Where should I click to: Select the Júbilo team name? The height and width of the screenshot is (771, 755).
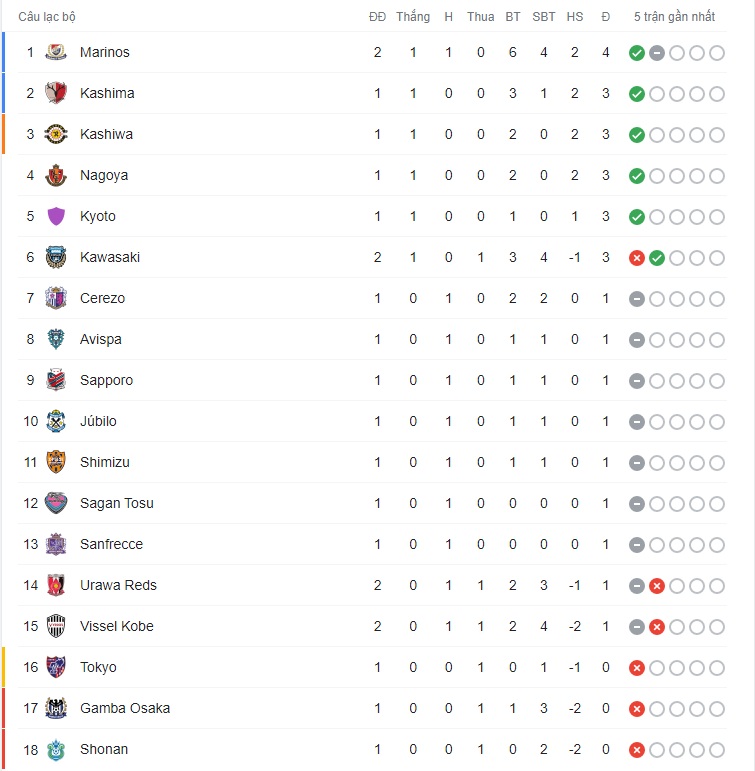tap(98, 421)
